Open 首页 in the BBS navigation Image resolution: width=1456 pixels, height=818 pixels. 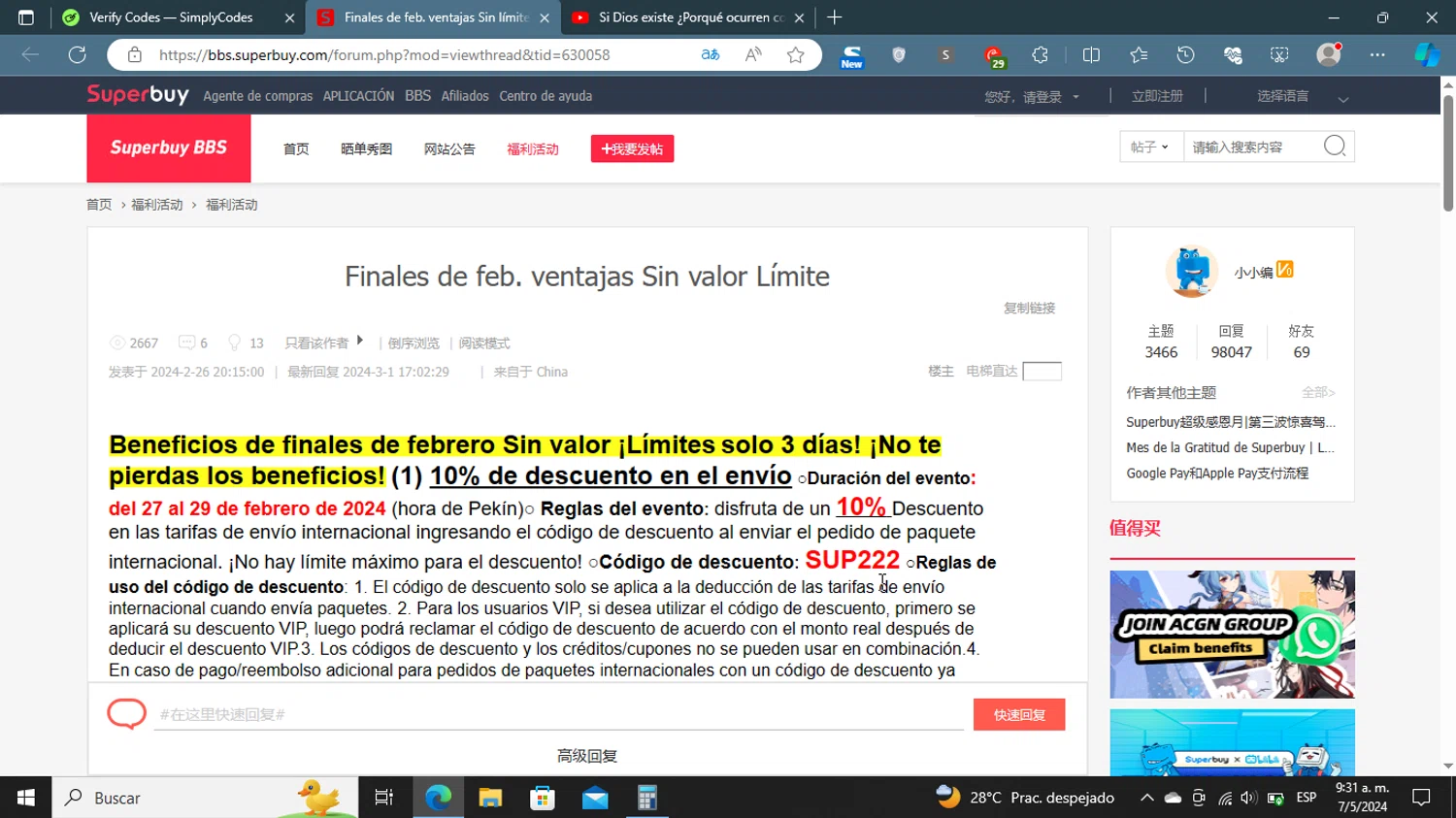(296, 148)
